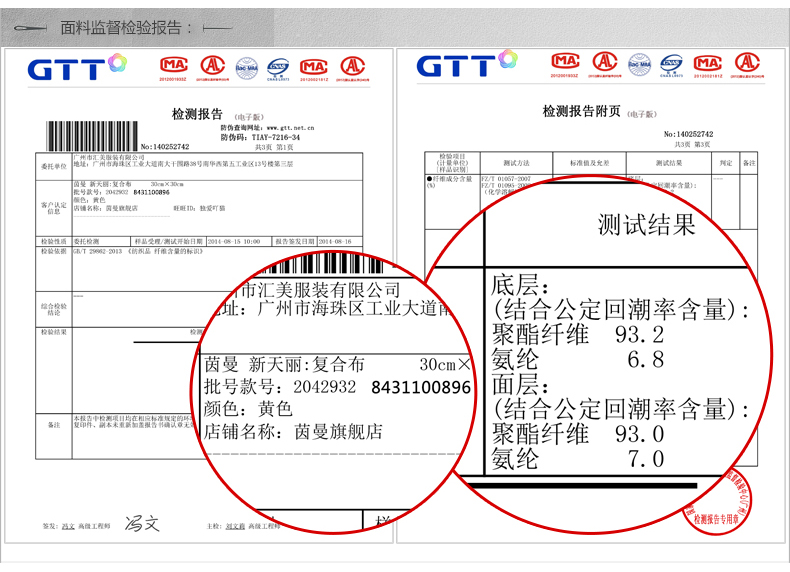Click the 备注 column header on the 检测报告附页 page
Screen dimensions: 790x572
(x=749, y=163)
